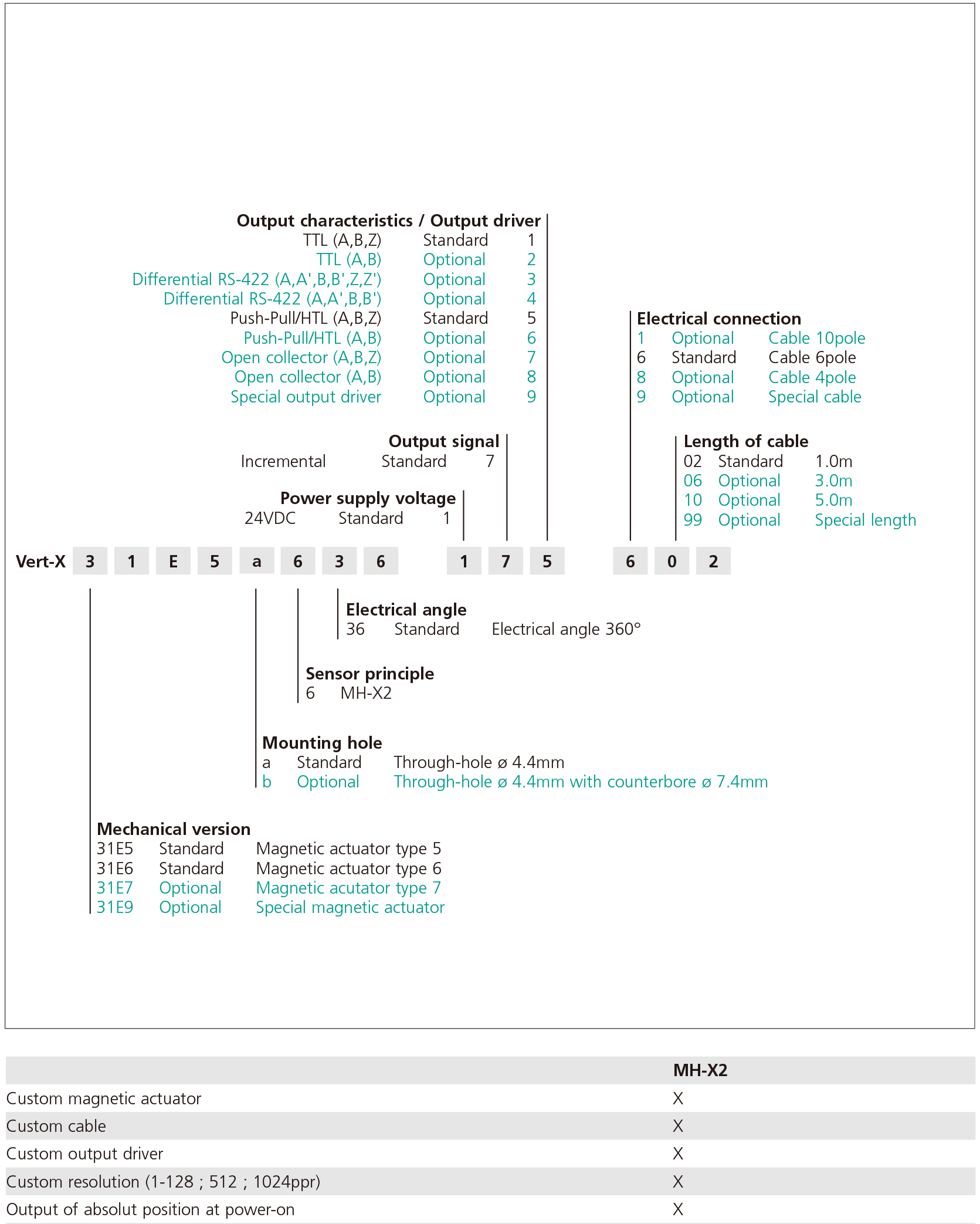The height and width of the screenshot is (1224, 980).
Task: Click the 'MH-X2' table column header
Action: point(700,1070)
